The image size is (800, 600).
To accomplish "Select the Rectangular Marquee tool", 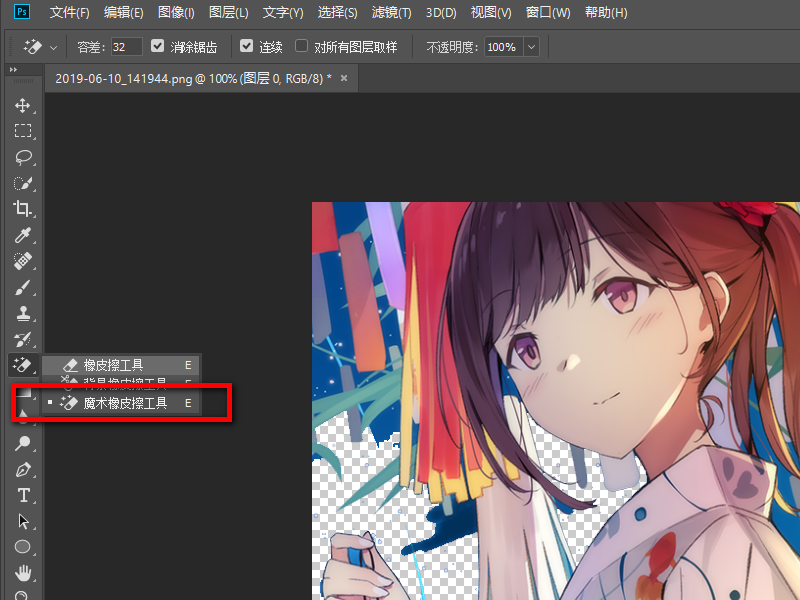I will [22, 131].
